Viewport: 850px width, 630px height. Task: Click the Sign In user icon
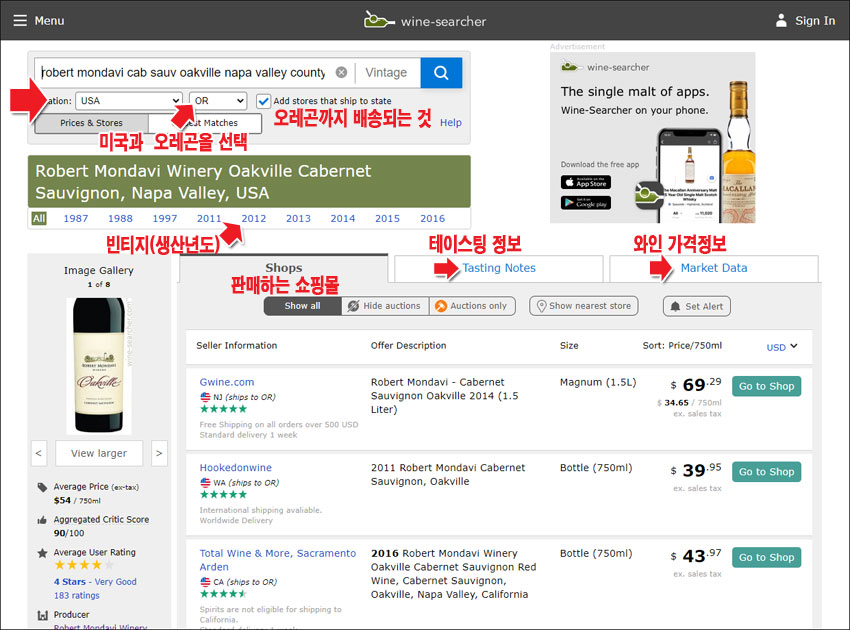point(781,21)
